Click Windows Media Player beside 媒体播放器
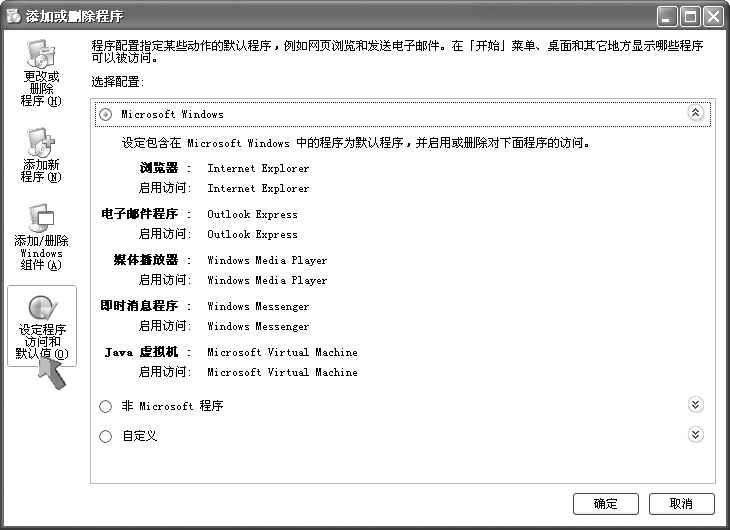 267,260
